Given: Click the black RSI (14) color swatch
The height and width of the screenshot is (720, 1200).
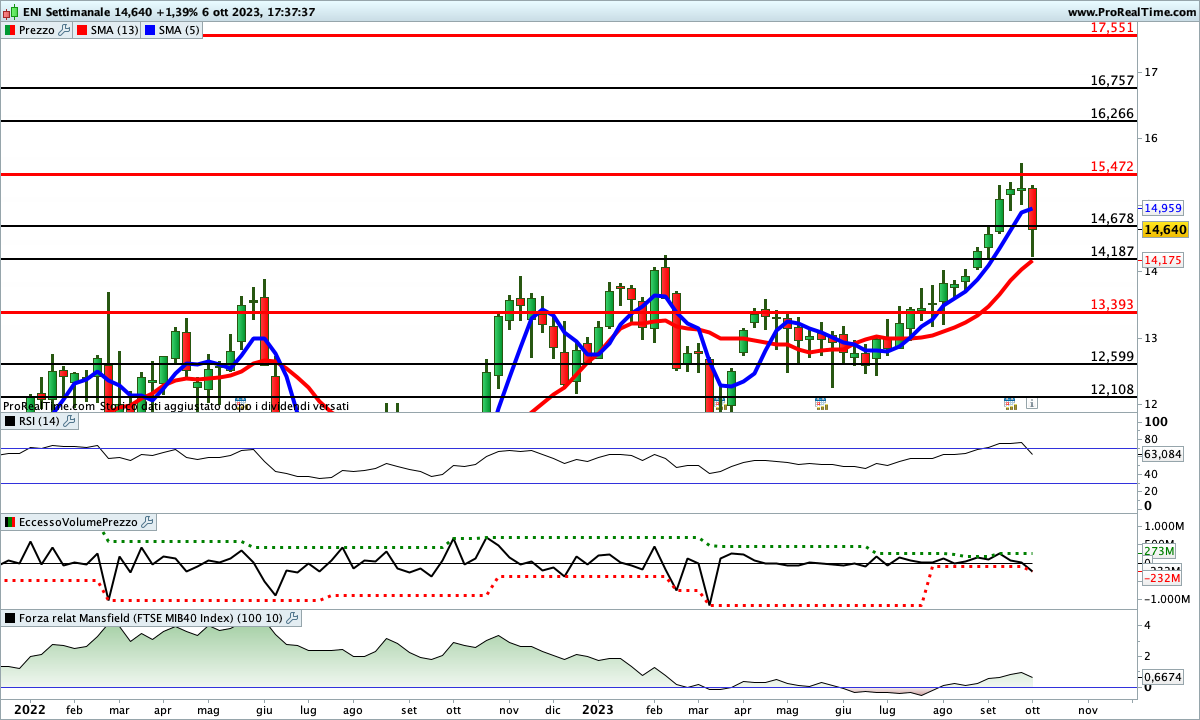Looking at the screenshot, I should tap(10, 422).
